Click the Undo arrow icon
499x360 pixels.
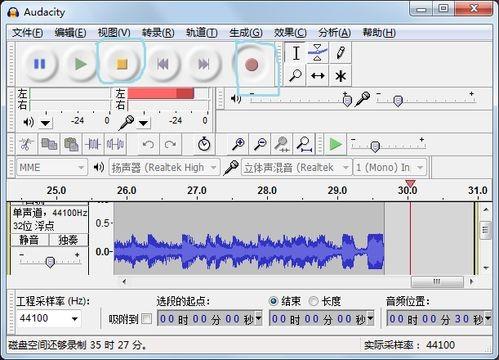tap(148, 145)
